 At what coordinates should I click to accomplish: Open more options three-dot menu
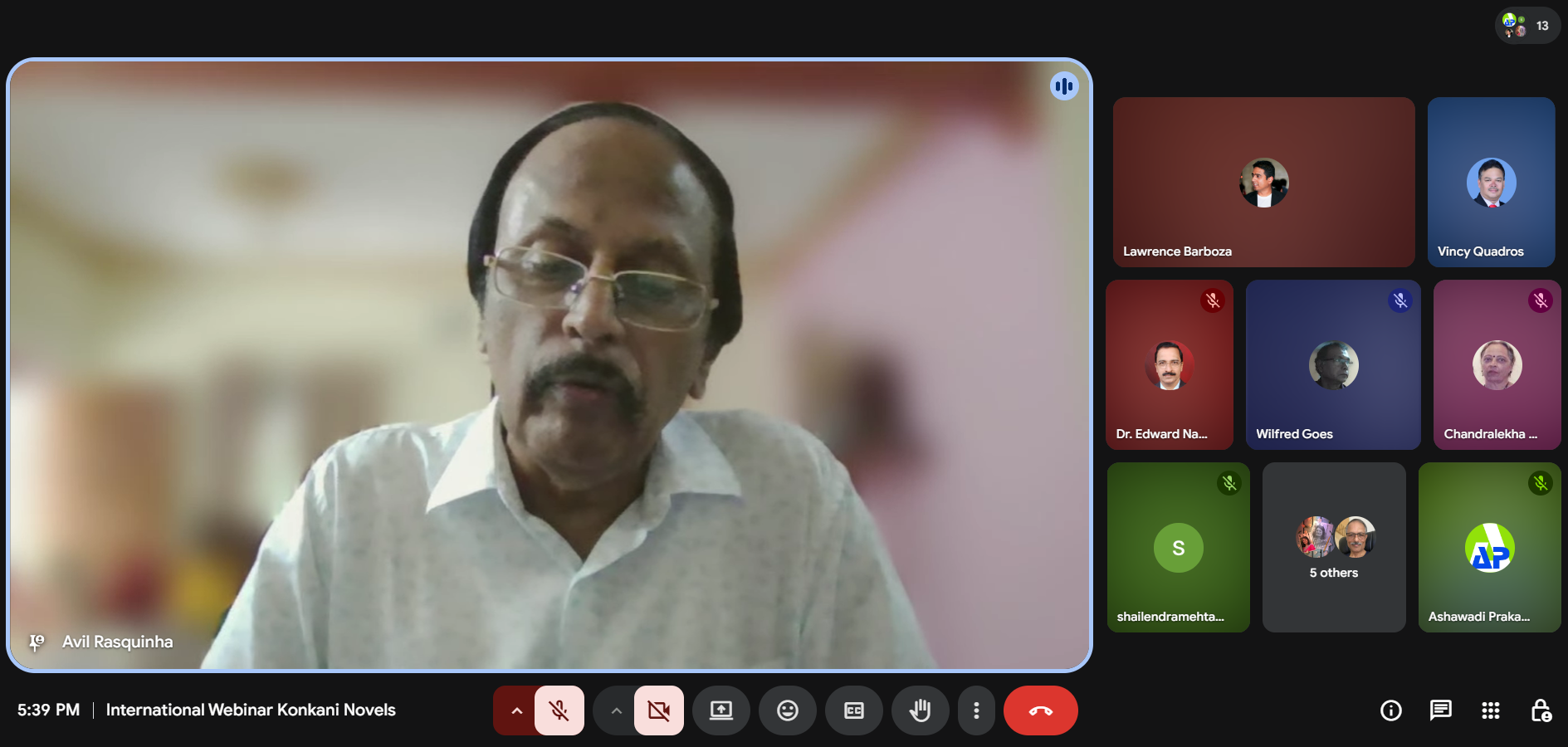[x=976, y=710]
